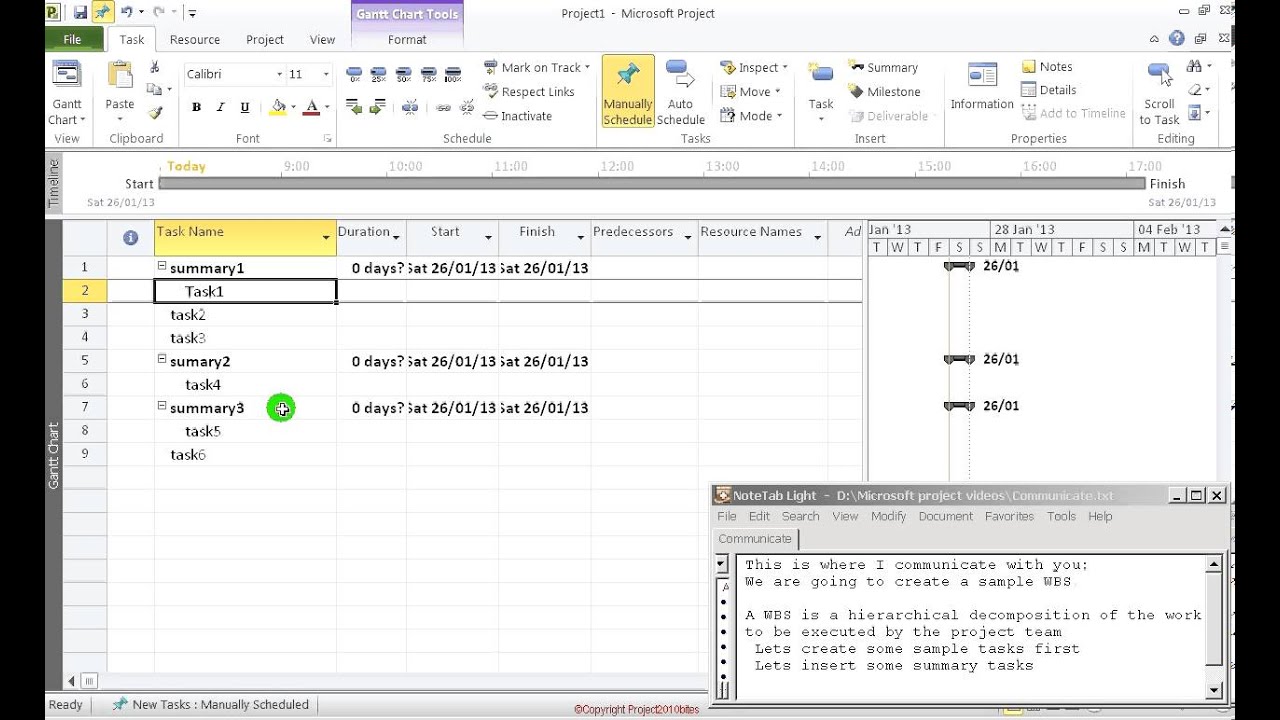
Task: Apply Italic formatting
Action: tap(221, 107)
